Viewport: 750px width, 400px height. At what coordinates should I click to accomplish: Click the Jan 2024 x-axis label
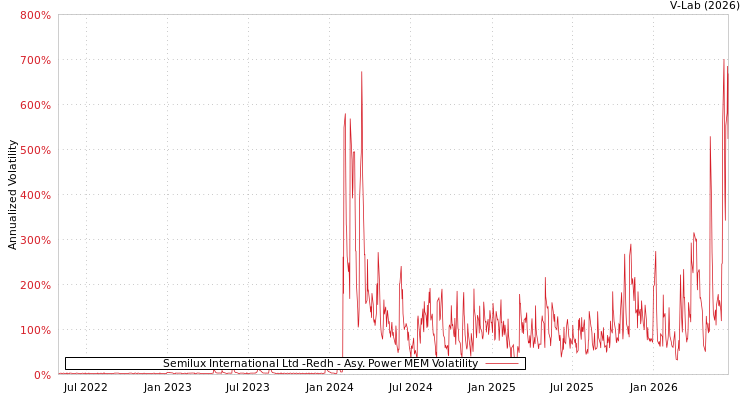point(330,388)
